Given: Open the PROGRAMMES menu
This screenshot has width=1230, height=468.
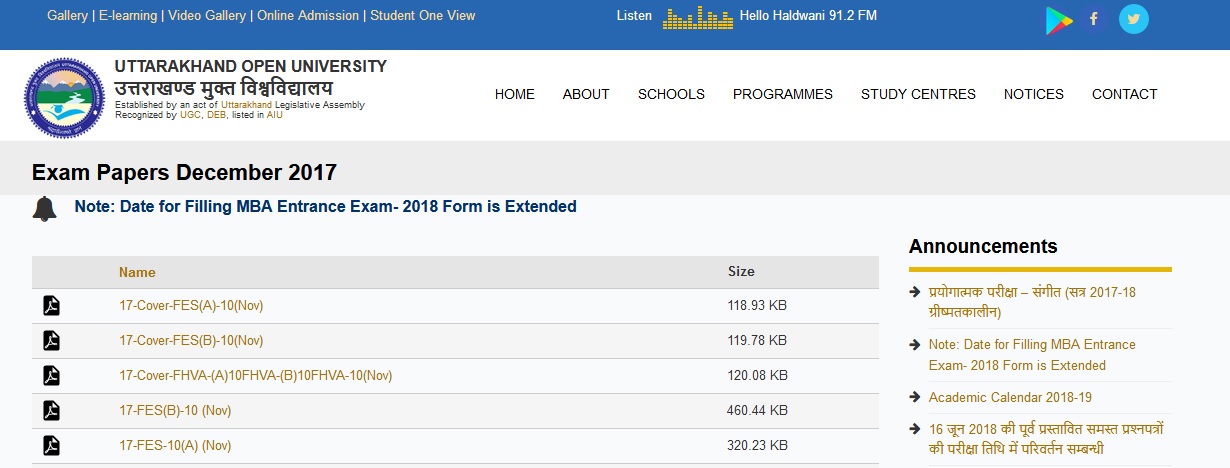Looking at the screenshot, I should point(782,94).
